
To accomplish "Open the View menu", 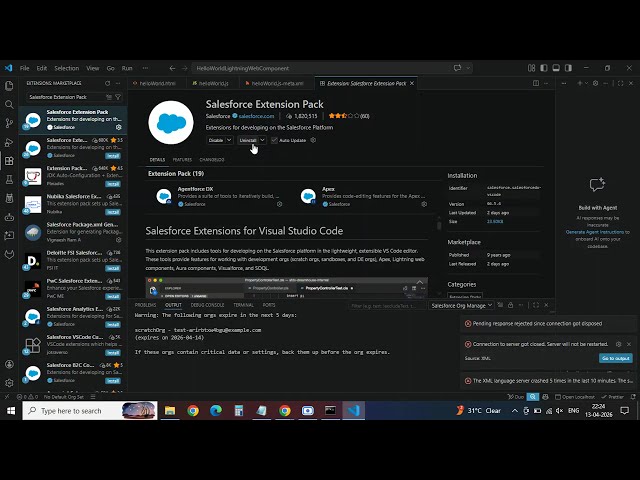I will pyautogui.click(x=93, y=68).
